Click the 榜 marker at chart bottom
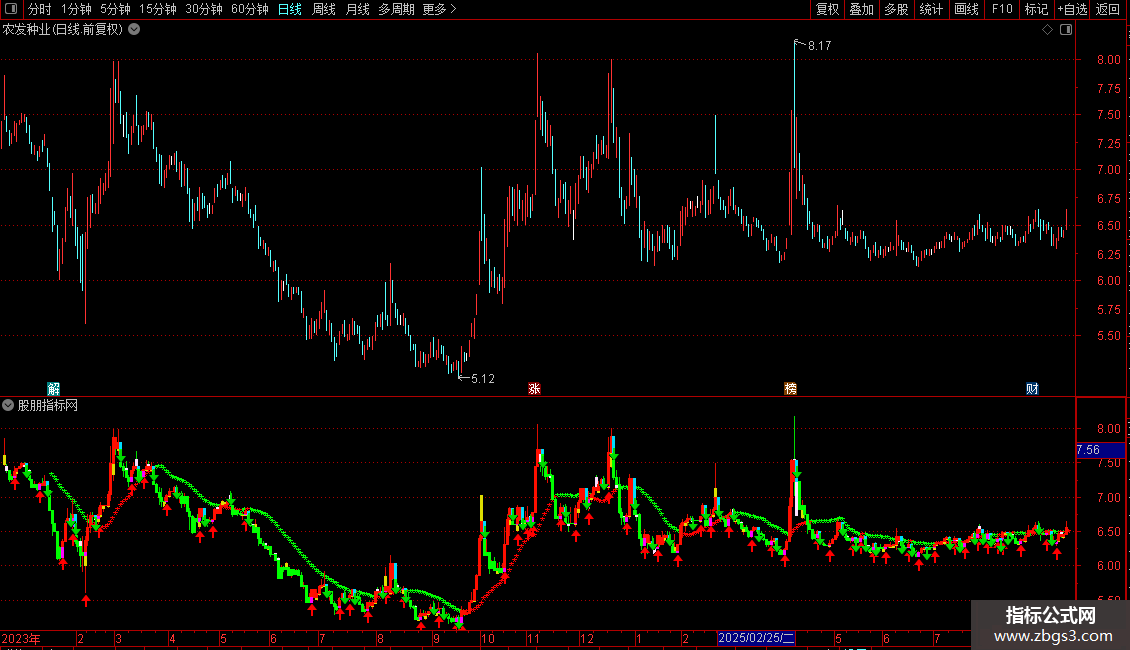 [791, 388]
